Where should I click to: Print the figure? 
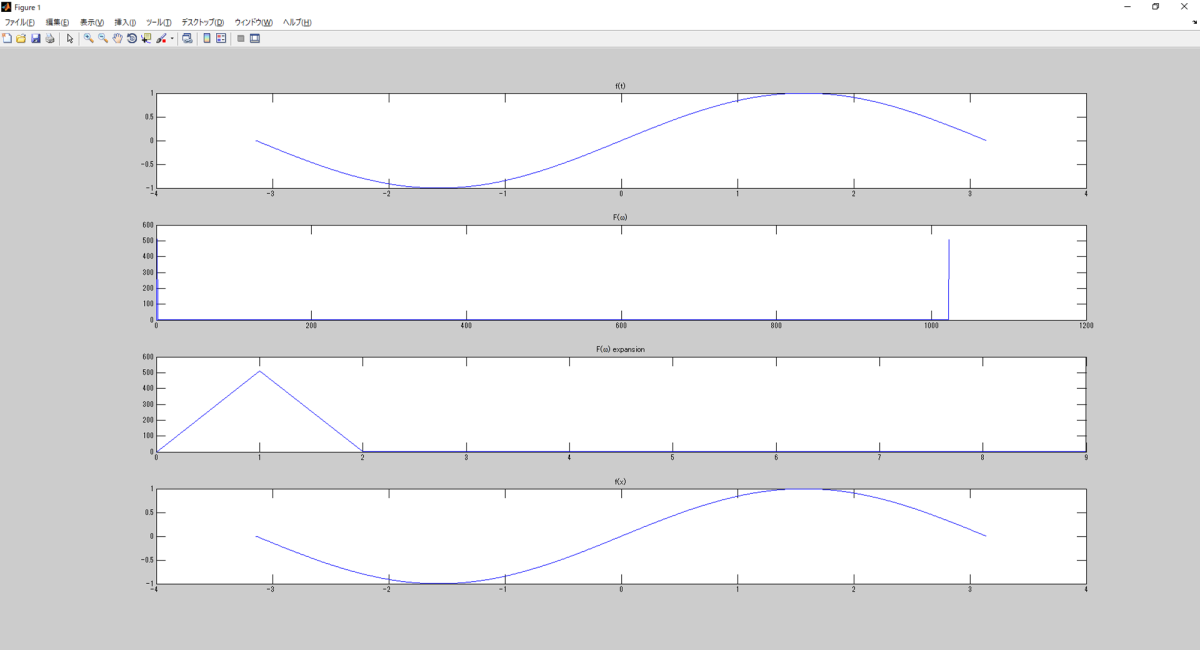tap(51, 40)
